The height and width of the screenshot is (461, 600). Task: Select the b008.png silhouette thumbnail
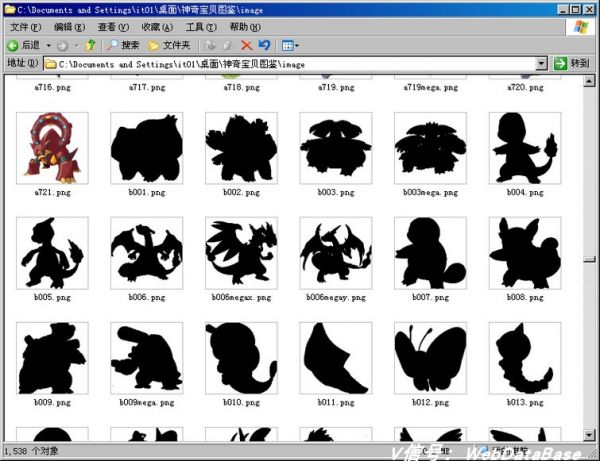click(x=525, y=253)
